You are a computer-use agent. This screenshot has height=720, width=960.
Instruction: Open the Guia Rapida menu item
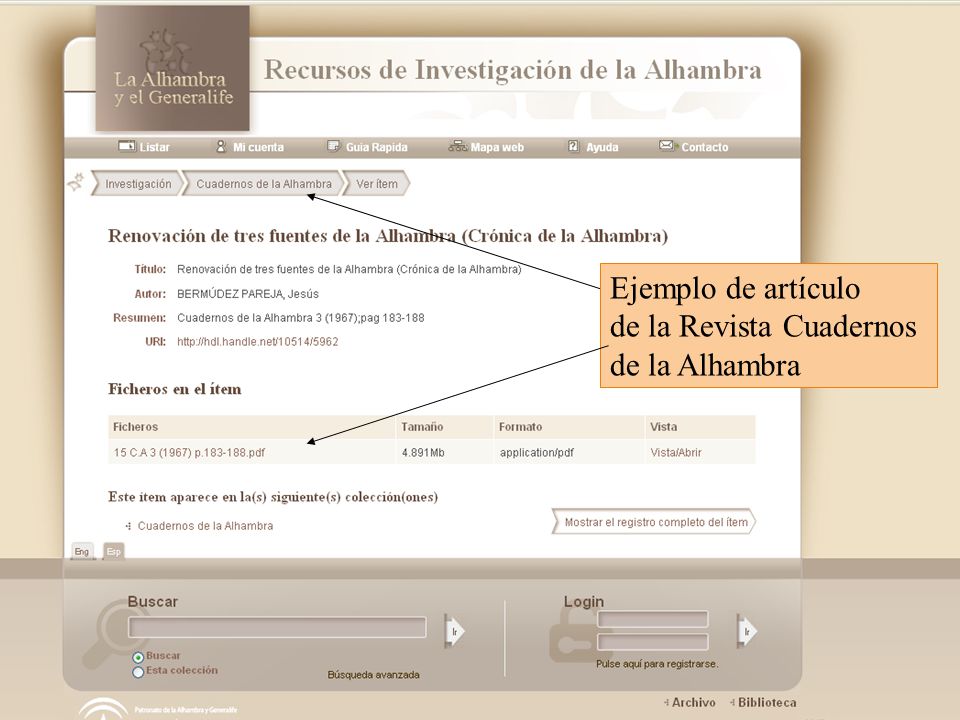click(367, 147)
